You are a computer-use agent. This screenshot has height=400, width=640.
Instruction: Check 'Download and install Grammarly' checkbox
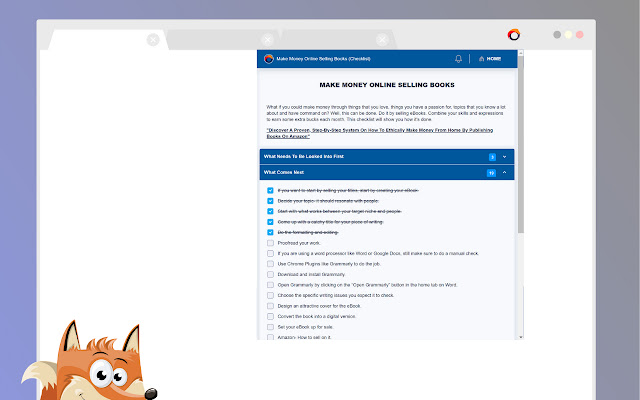pos(270,274)
